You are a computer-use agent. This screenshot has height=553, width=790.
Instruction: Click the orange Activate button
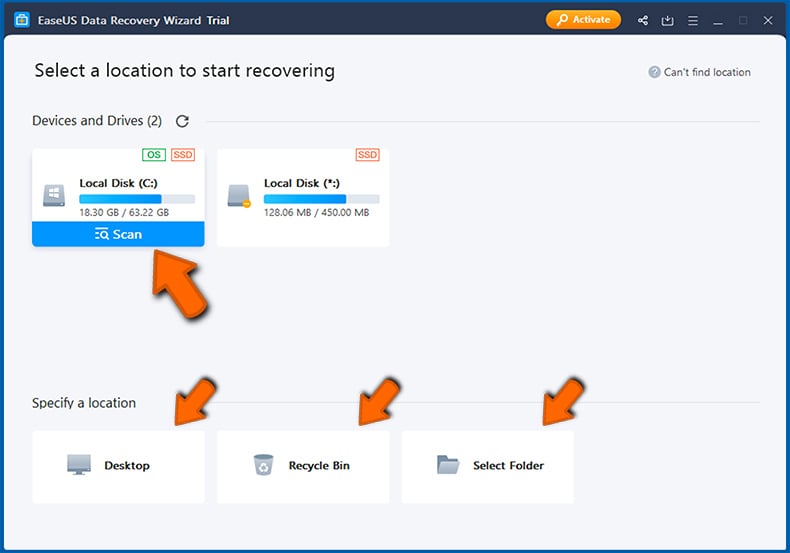click(x=583, y=20)
